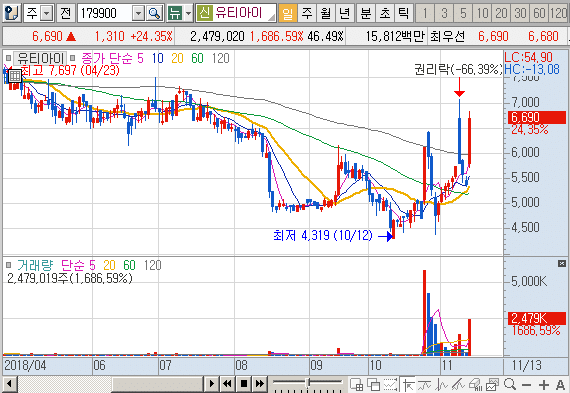This screenshot has width=570, height=393.
Task: Click the chart horizontal scrollbar thumb
Action: [157, 384]
